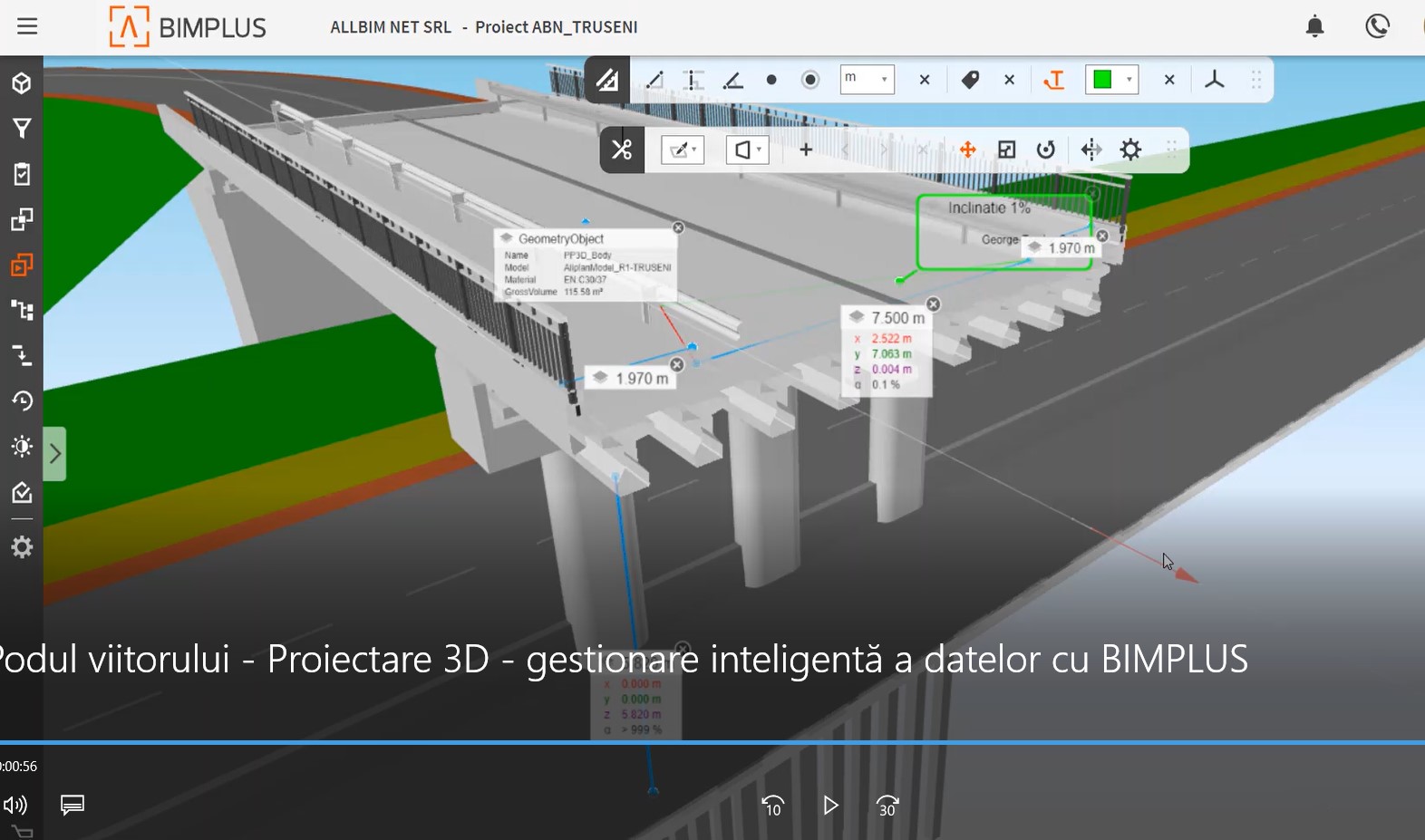
Task: Toggle the orange snapping tool icon
Action: 1053,81
